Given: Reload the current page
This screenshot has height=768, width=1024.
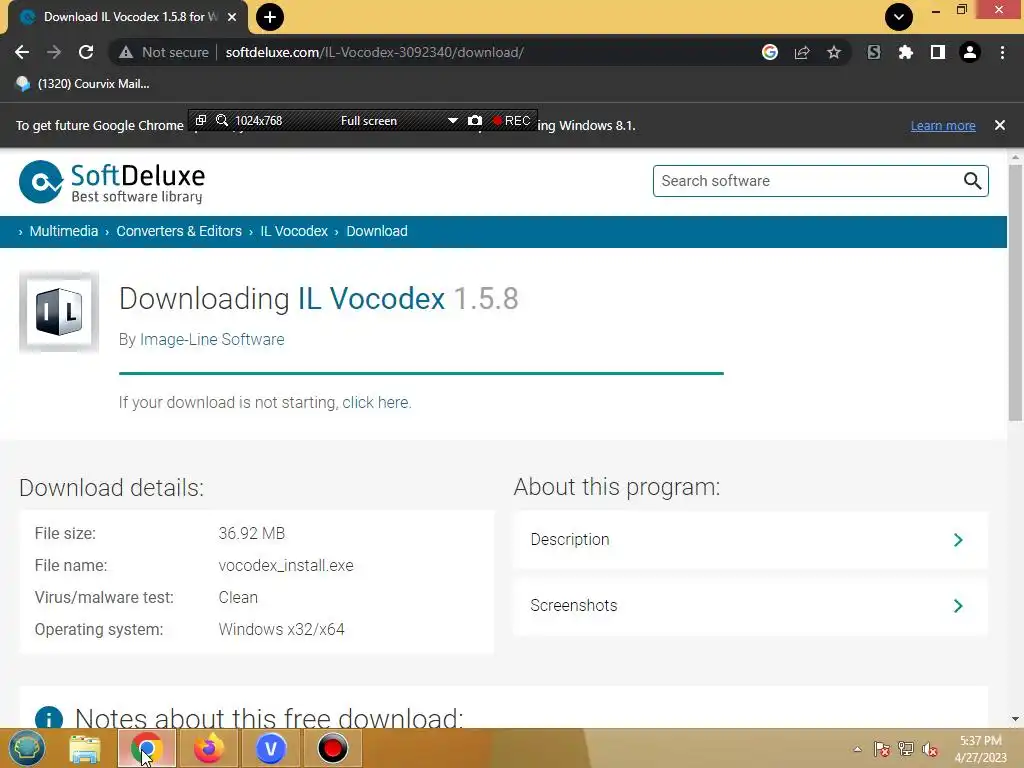Looking at the screenshot, I should [86, 52].
